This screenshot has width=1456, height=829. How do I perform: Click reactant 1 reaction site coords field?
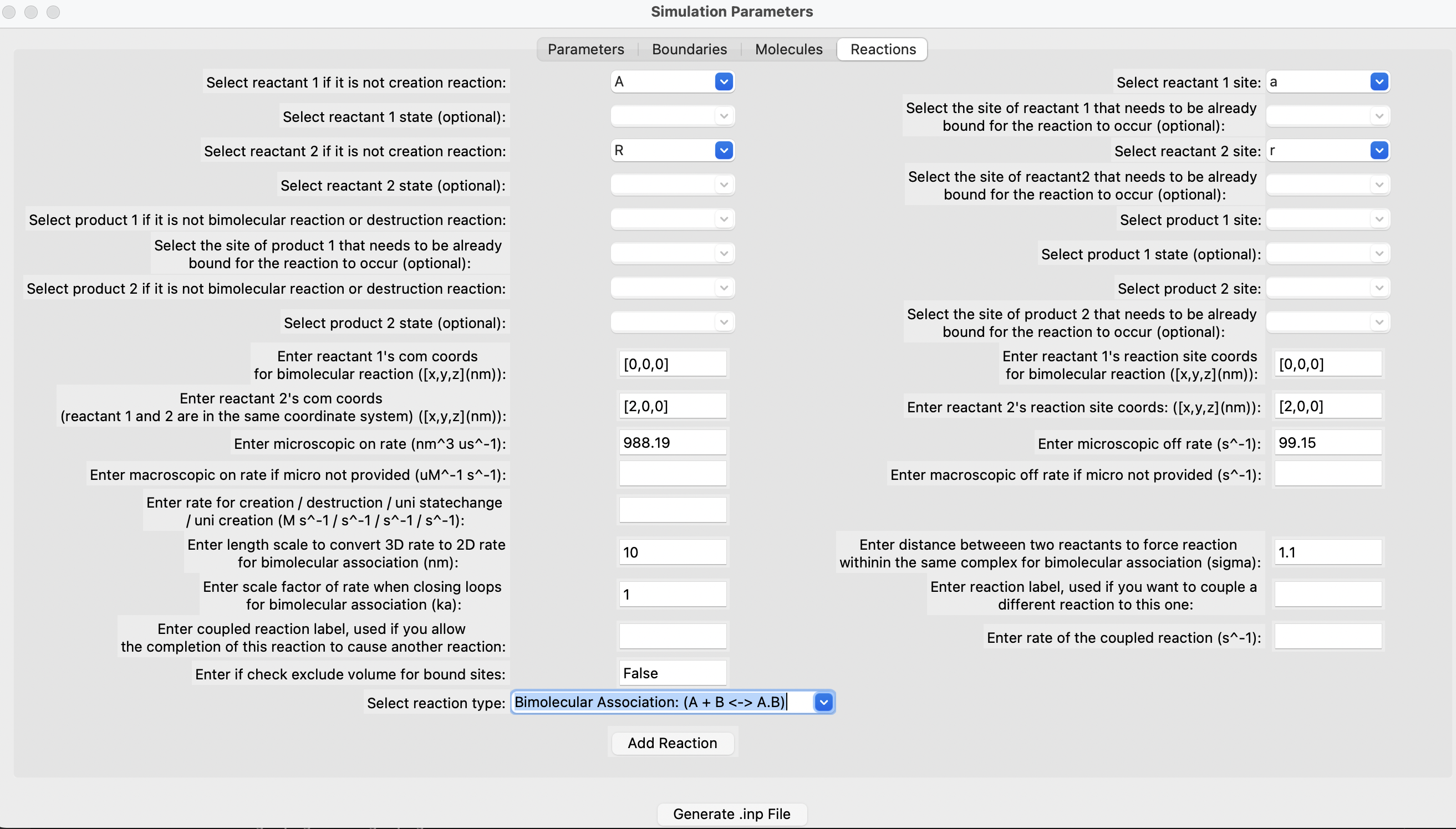coord(1328,364)
